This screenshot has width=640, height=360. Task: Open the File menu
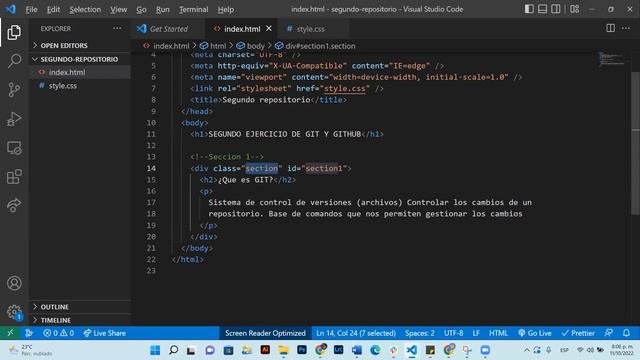pos(31,9)
